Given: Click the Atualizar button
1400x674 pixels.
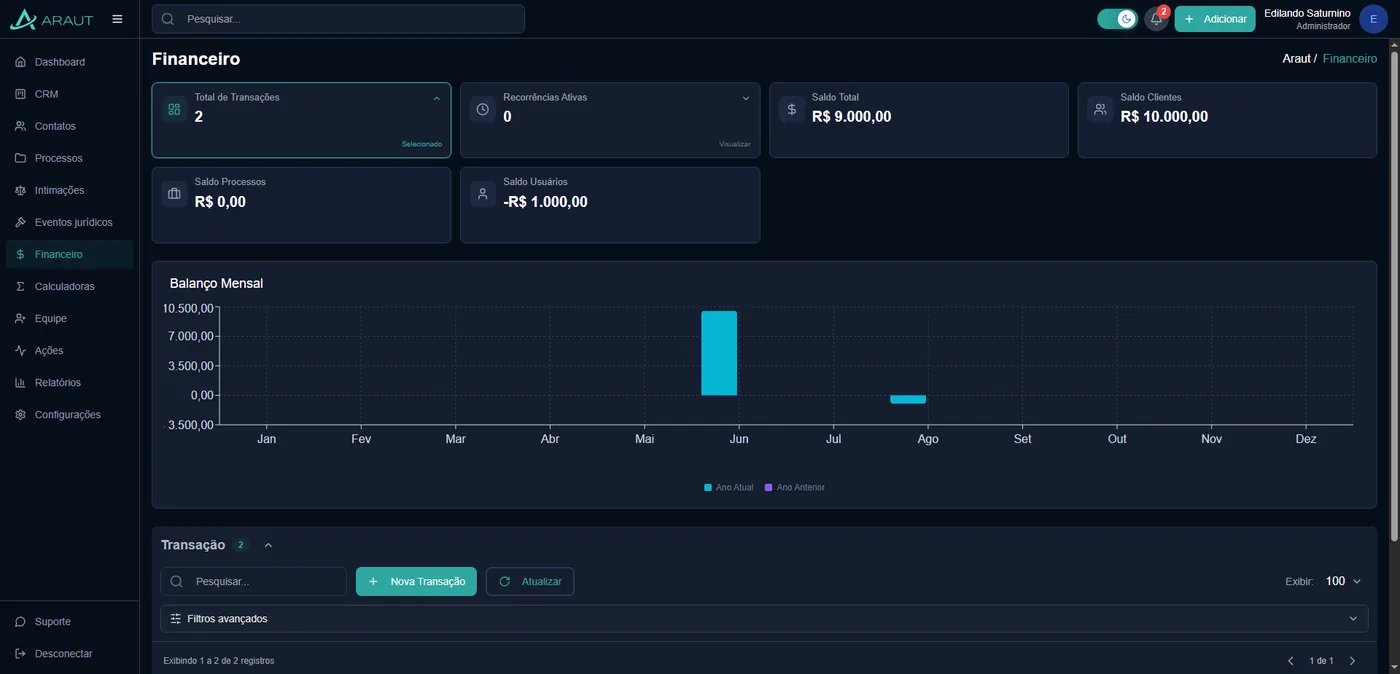Looking at the screenshot, I should click(530, 581).
